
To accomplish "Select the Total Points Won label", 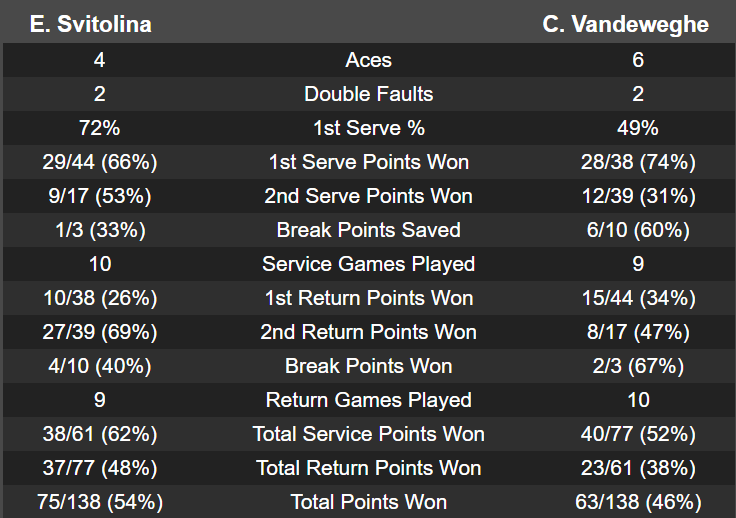I will pos(368,502).
